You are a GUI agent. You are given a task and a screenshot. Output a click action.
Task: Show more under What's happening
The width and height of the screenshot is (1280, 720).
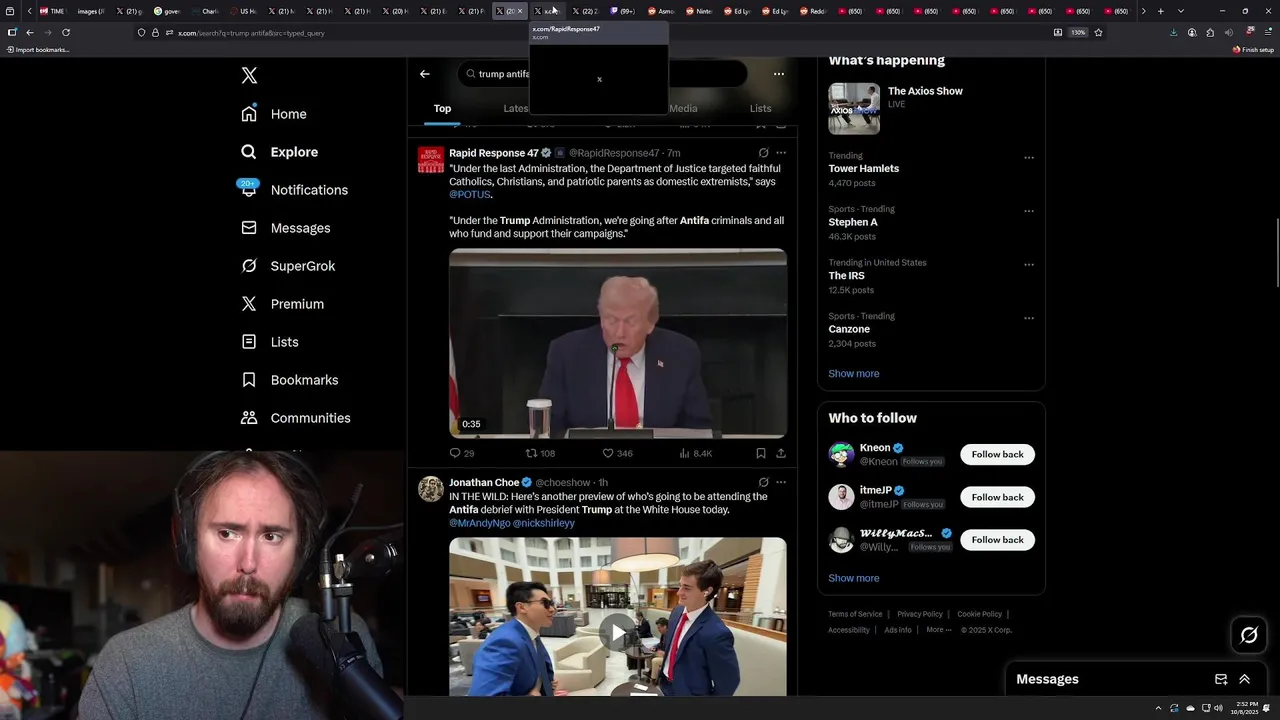[x=854, y=373]
